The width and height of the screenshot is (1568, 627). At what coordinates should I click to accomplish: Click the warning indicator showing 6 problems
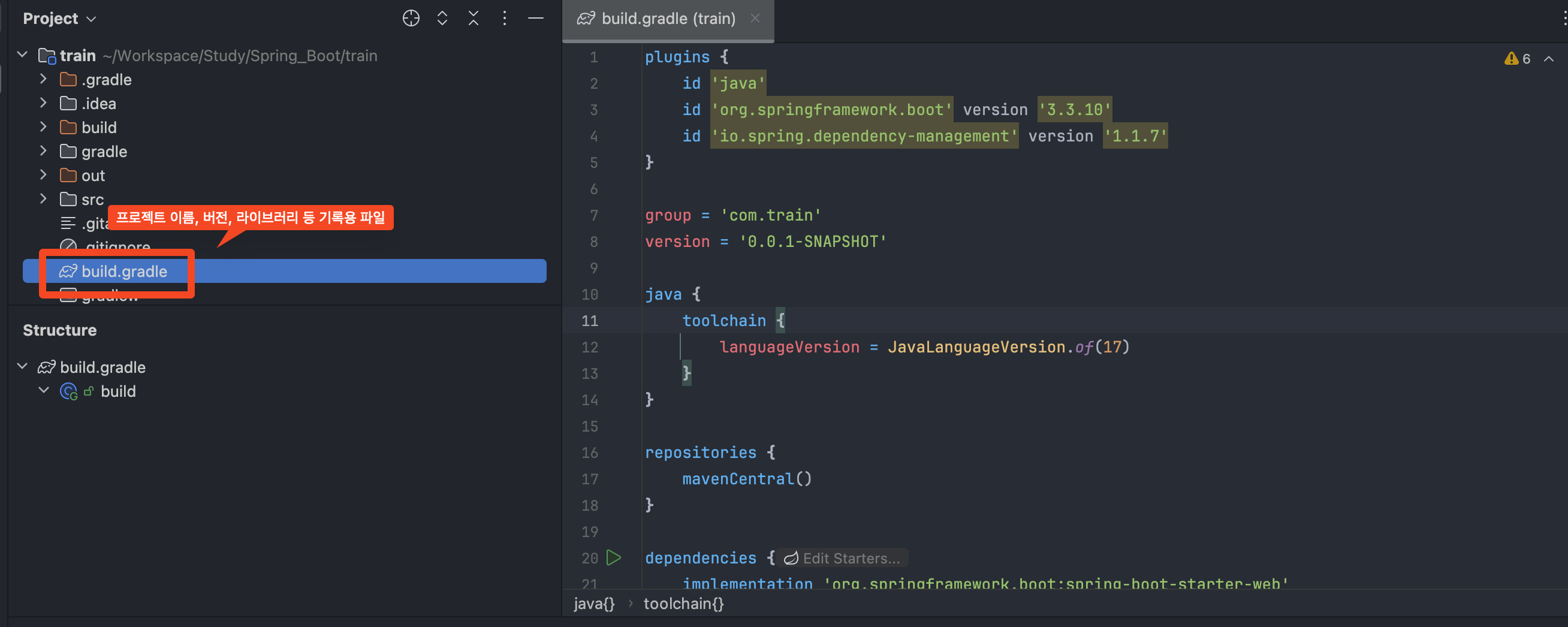1518,58
